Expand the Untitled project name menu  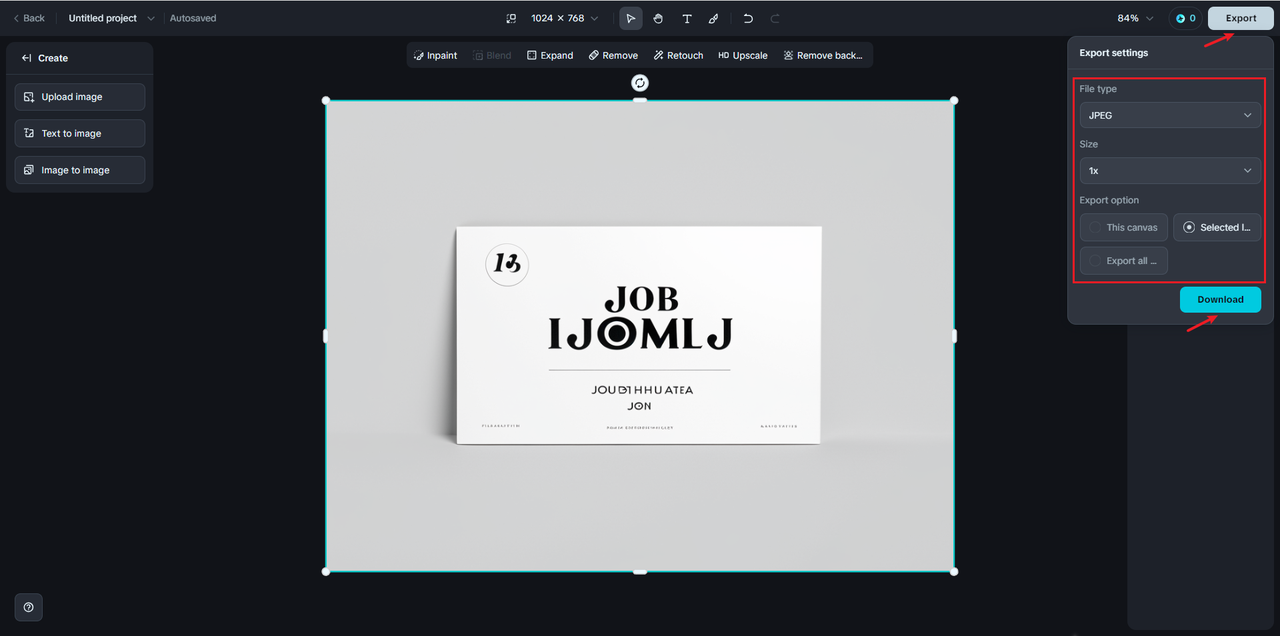(x=111, y=18)
